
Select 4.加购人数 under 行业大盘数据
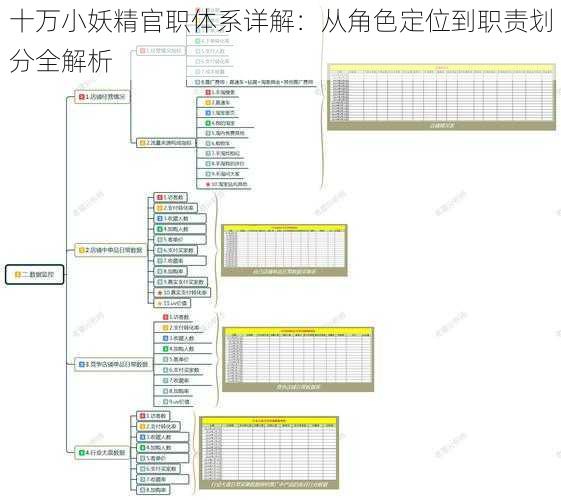163,448
